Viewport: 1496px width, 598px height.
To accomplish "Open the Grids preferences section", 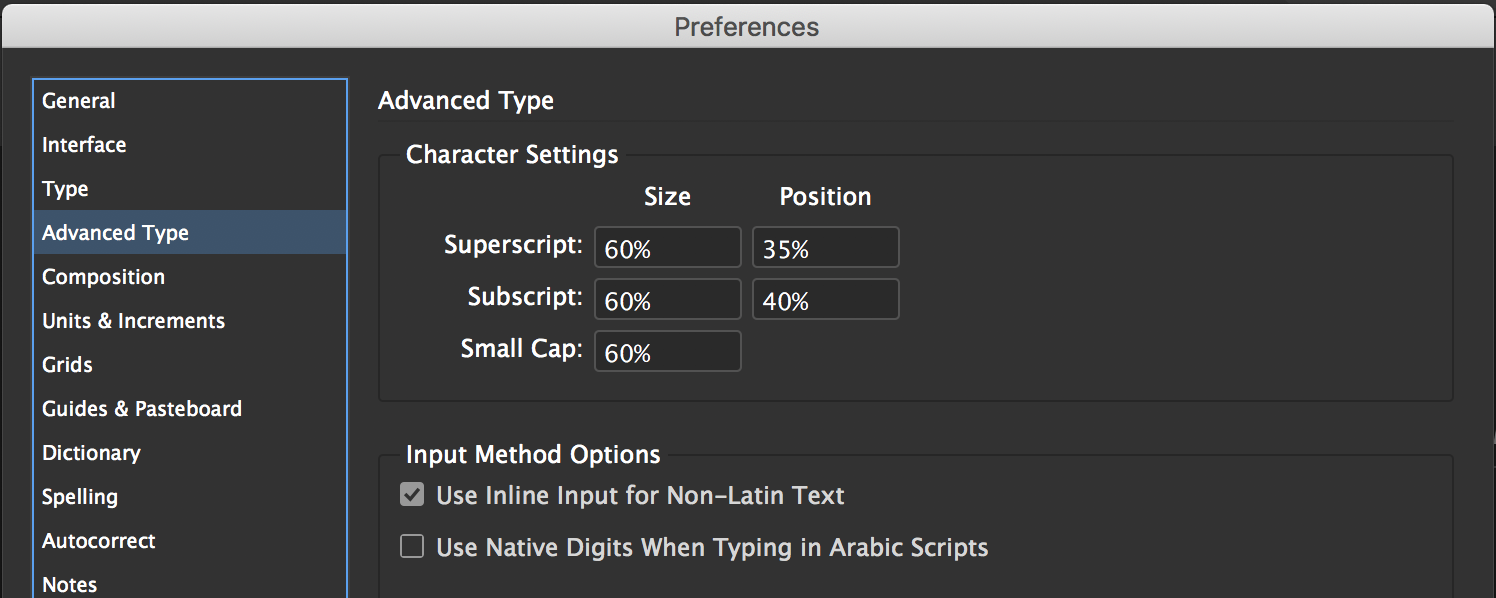I will [67, 365].
